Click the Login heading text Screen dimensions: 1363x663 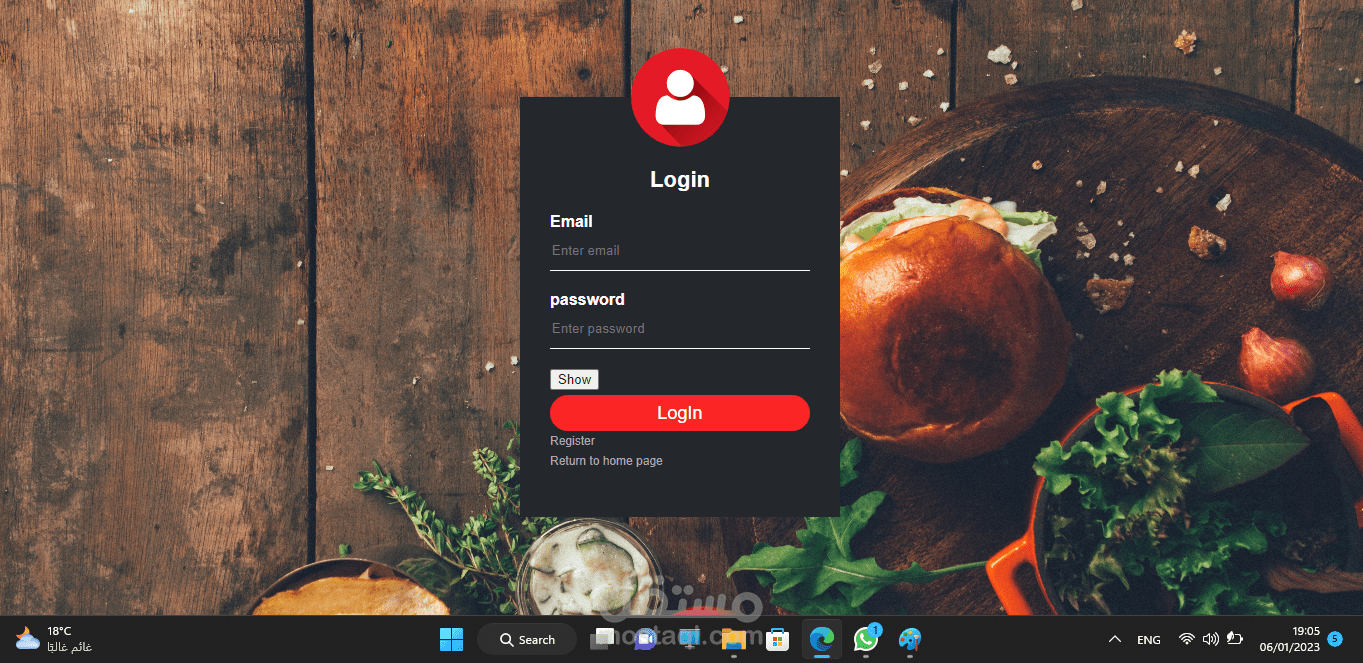click(680, 179)
